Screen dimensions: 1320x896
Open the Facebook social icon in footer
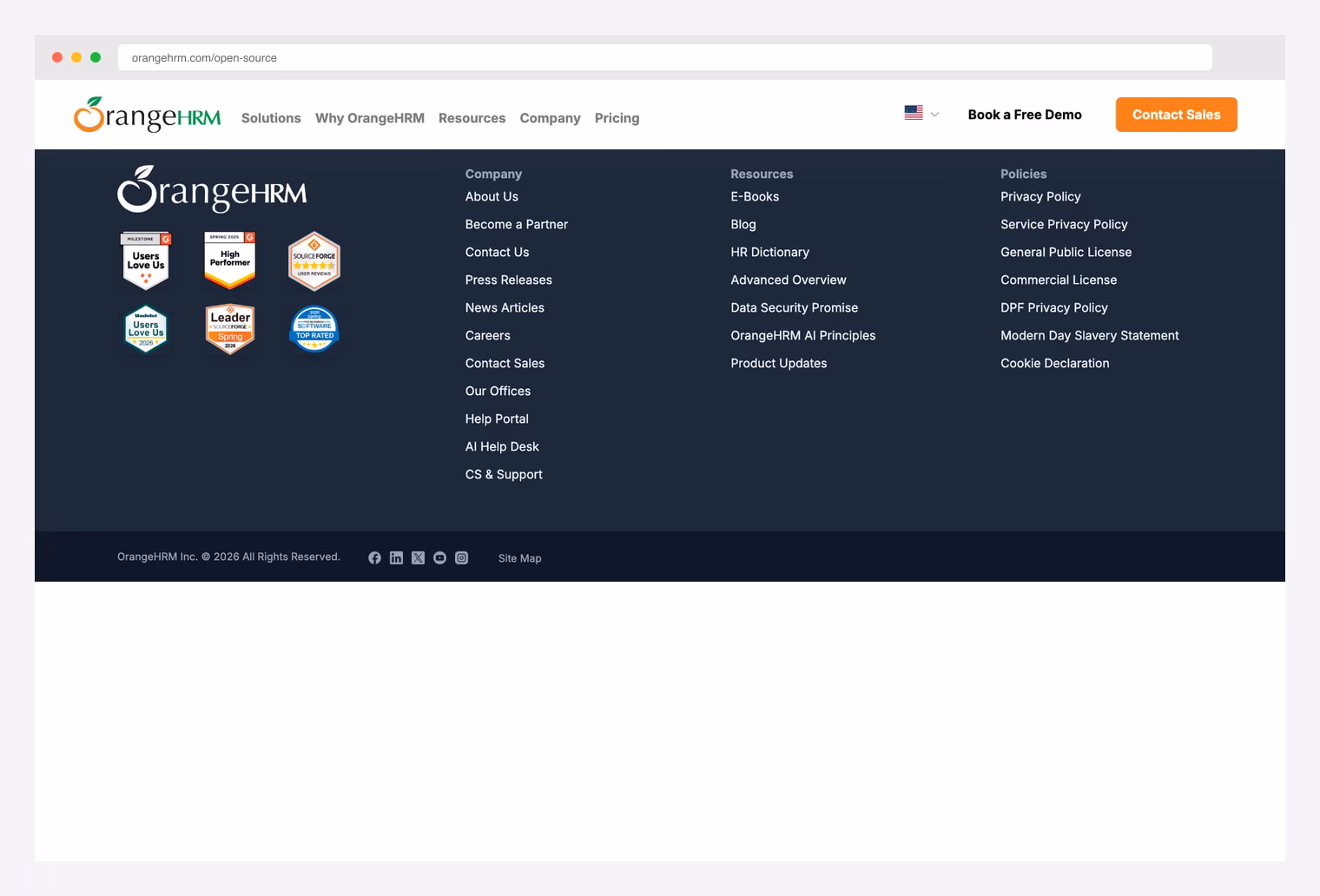pos(374,557)
